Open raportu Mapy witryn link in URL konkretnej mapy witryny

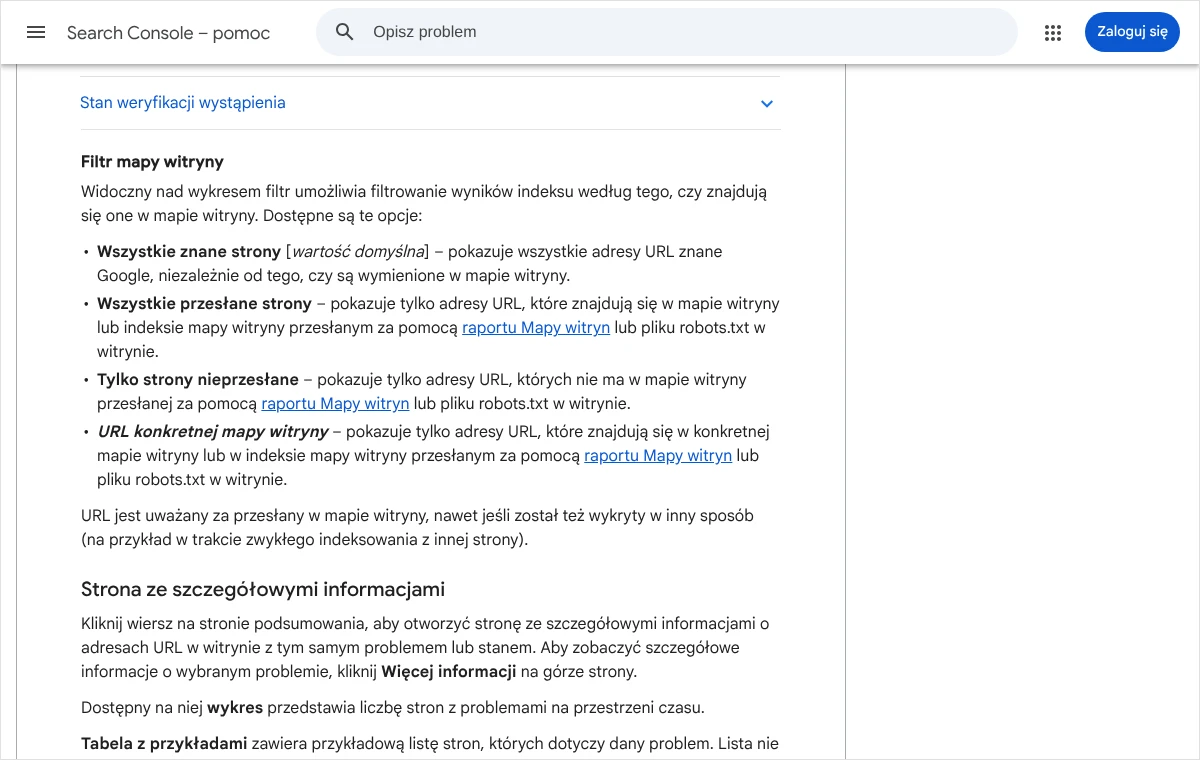pyautogui.click(x=658, y=456)
